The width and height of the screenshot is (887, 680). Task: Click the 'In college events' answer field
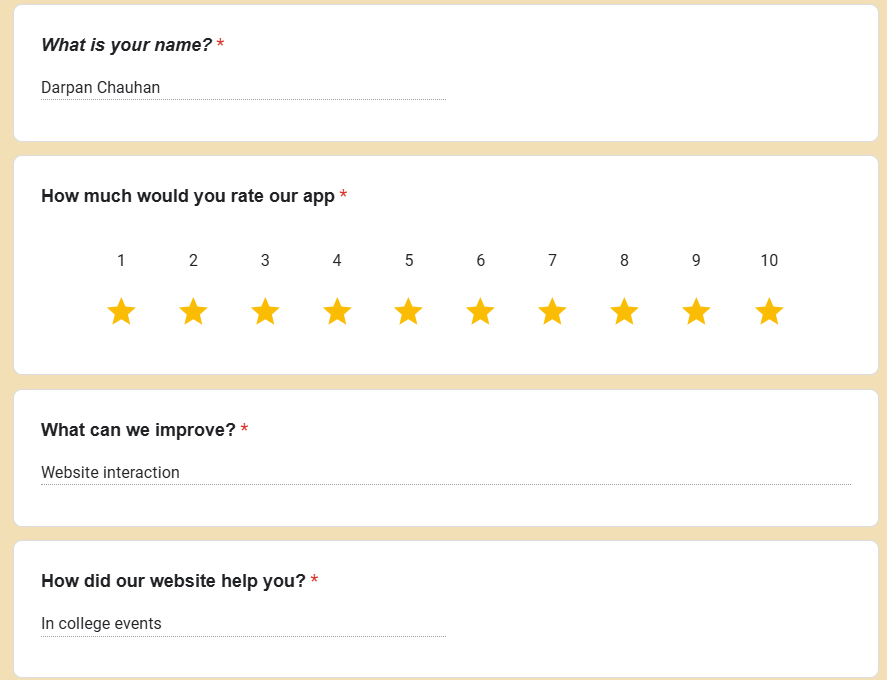pos(243,624)
